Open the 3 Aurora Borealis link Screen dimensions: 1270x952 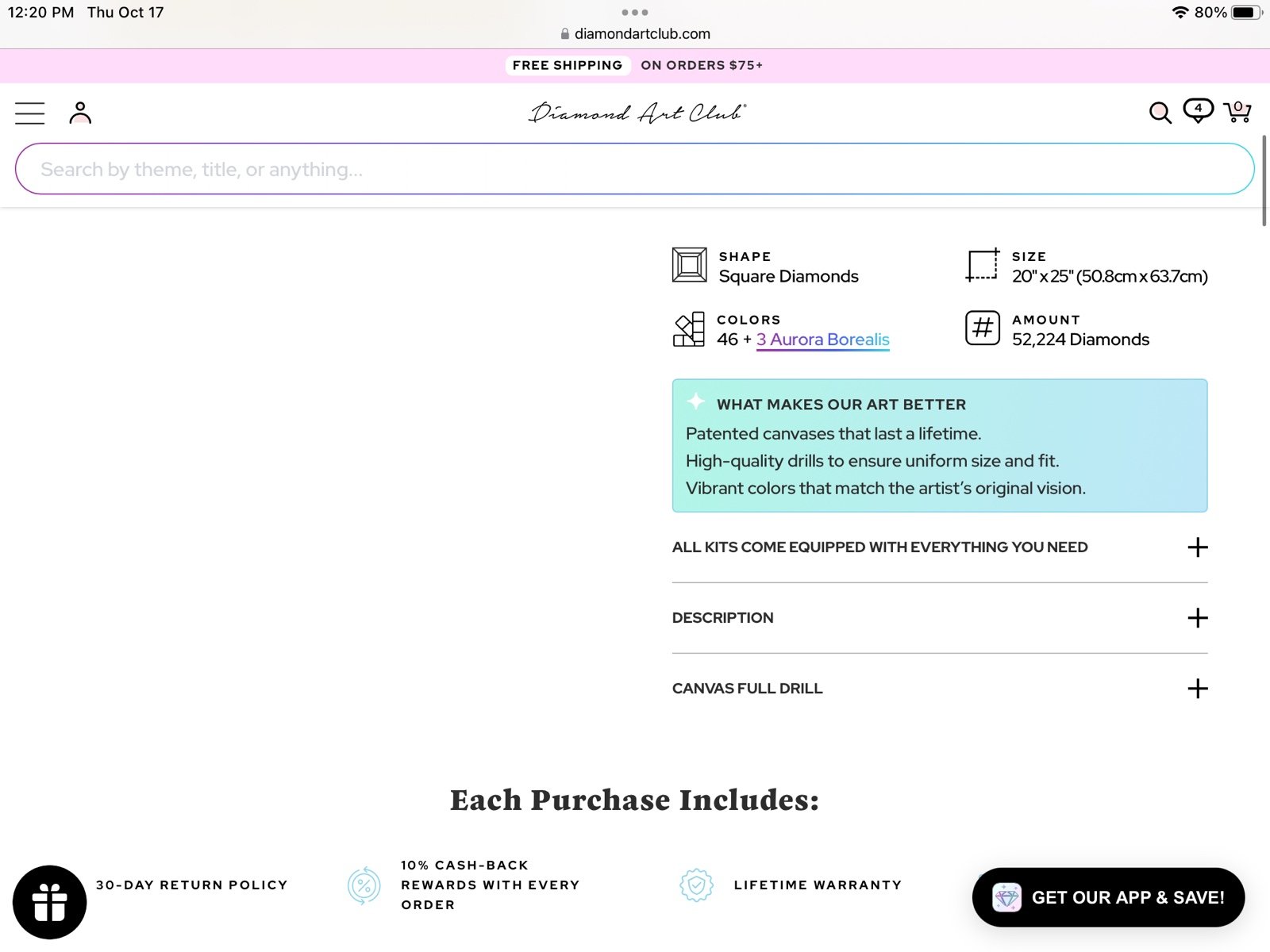822,340
